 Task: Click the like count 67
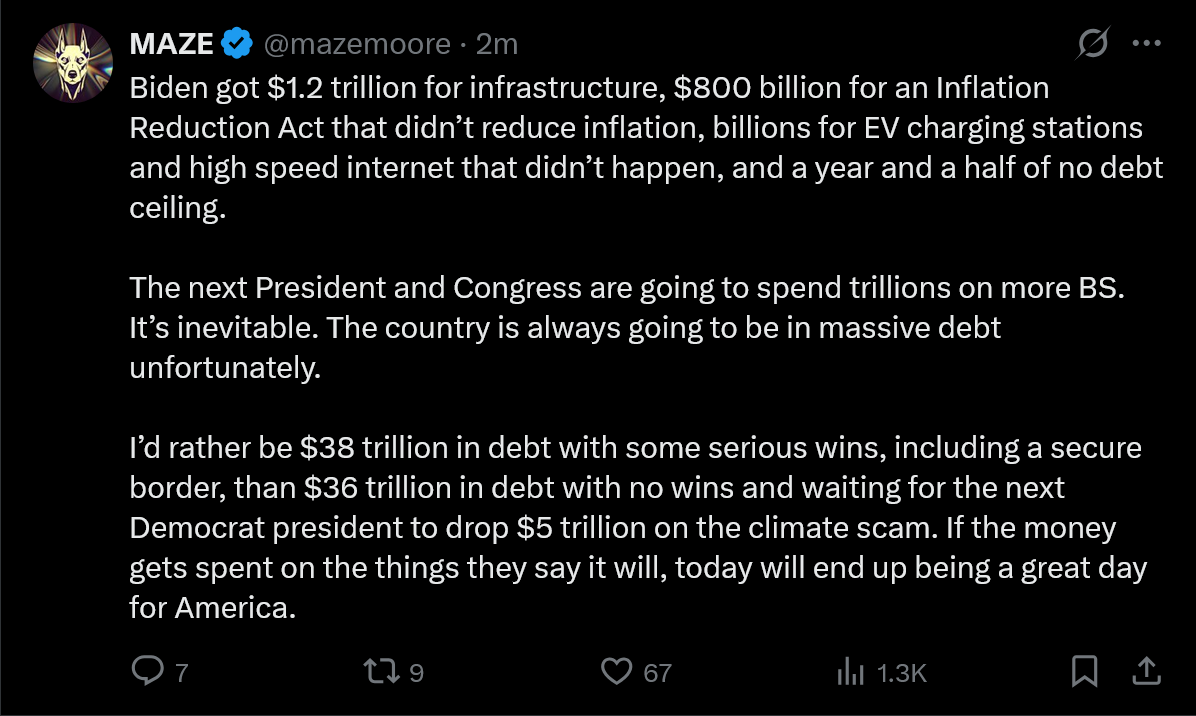[657, 673]
